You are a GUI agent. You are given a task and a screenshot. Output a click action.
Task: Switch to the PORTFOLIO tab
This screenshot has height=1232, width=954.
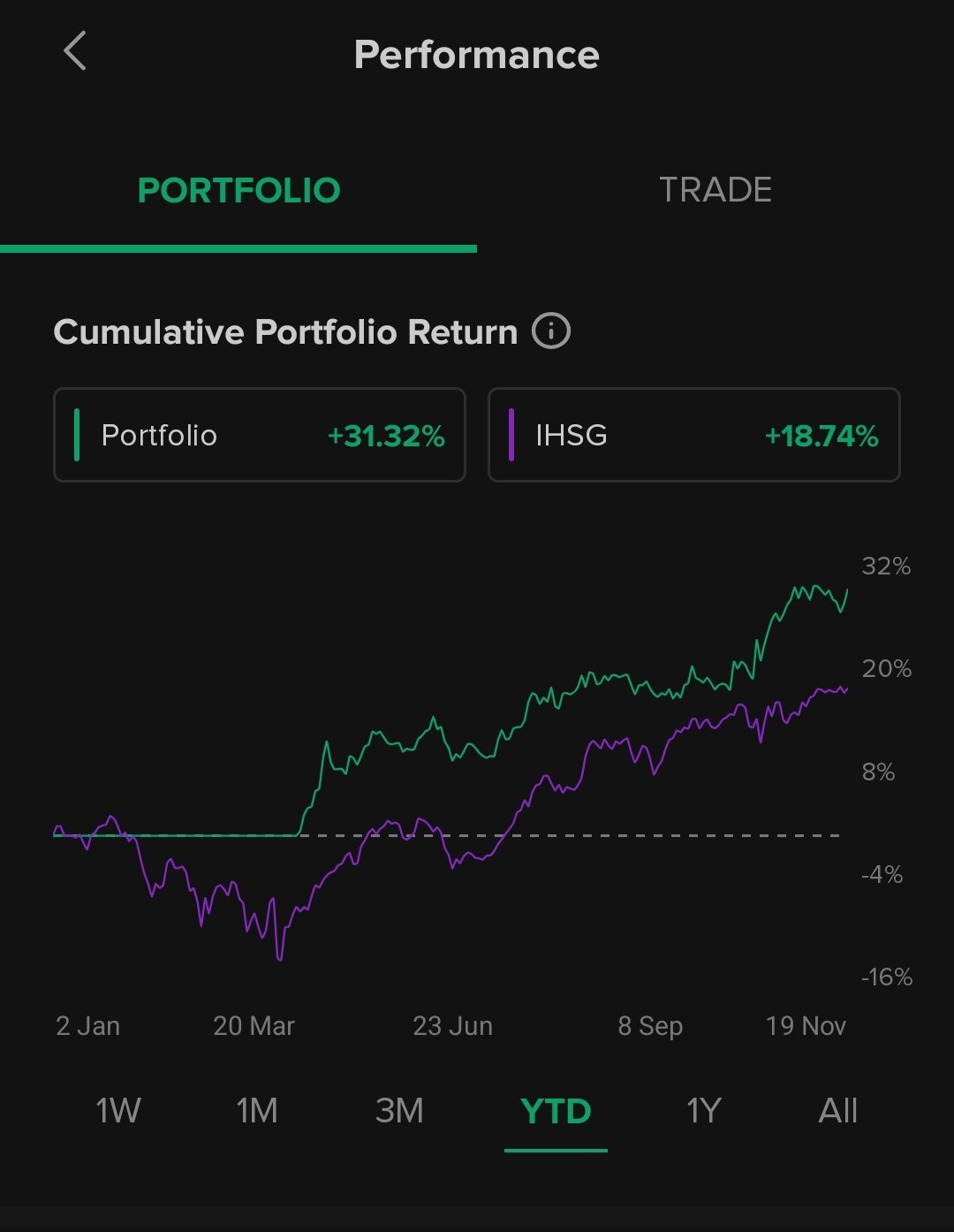coord(238,190)
